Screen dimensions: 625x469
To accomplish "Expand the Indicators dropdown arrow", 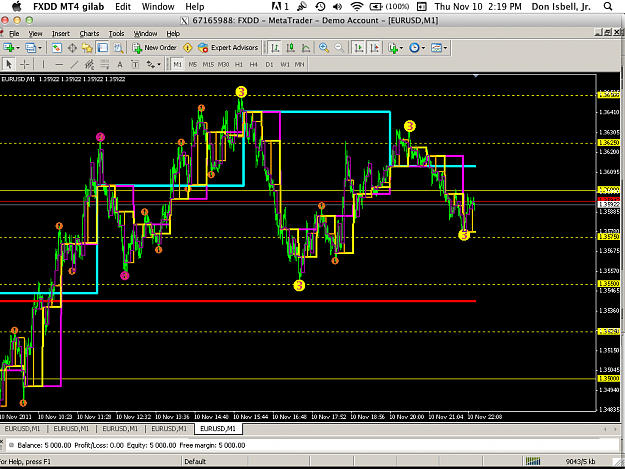I will (x=401, y=48).
